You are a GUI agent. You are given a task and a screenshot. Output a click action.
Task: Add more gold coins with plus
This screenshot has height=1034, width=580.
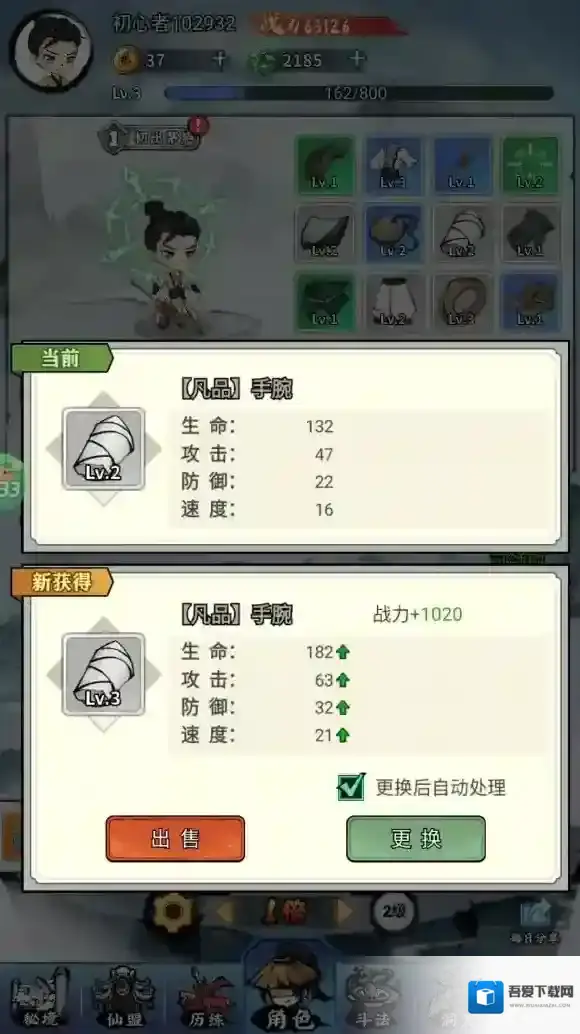pyautogui.click(x=220, y=60)
